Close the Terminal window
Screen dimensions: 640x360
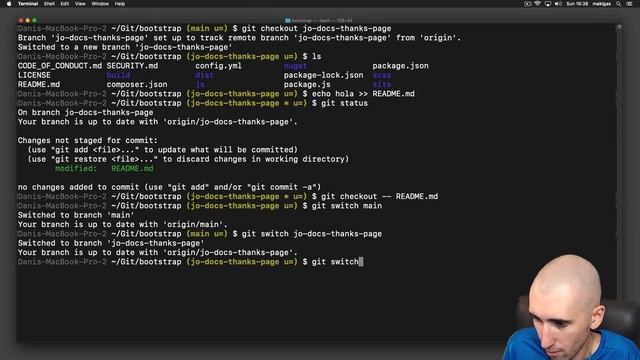point(21,20)
